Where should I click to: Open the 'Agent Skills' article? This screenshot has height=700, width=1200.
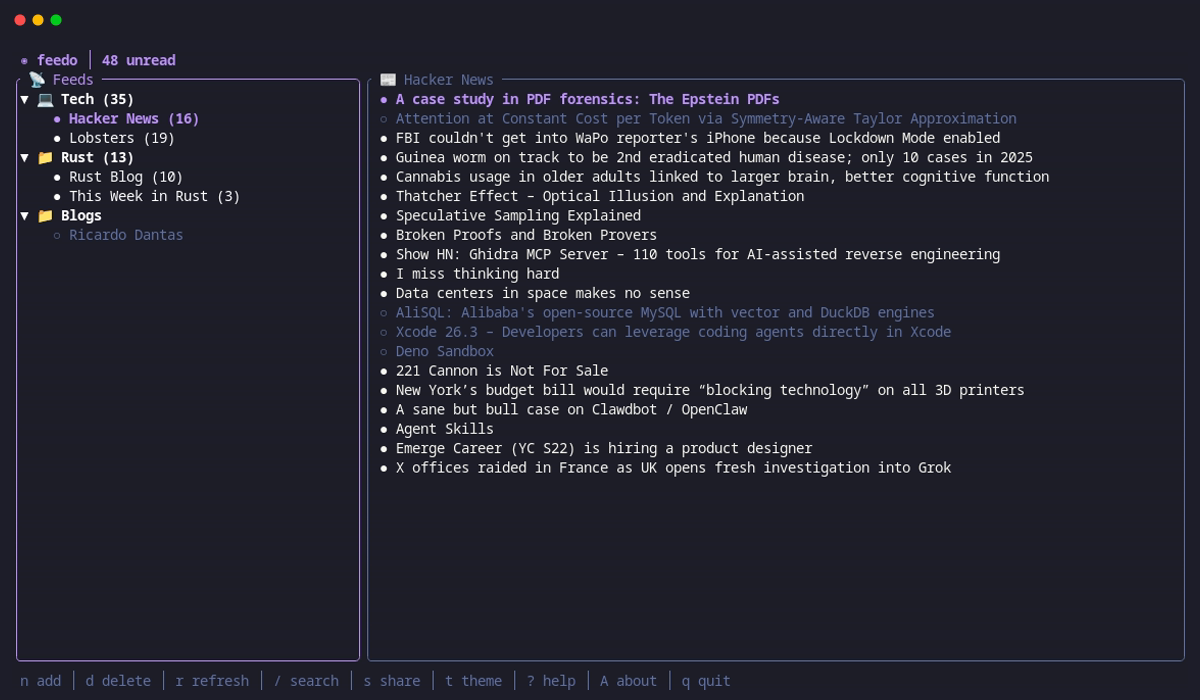(444, 429)
